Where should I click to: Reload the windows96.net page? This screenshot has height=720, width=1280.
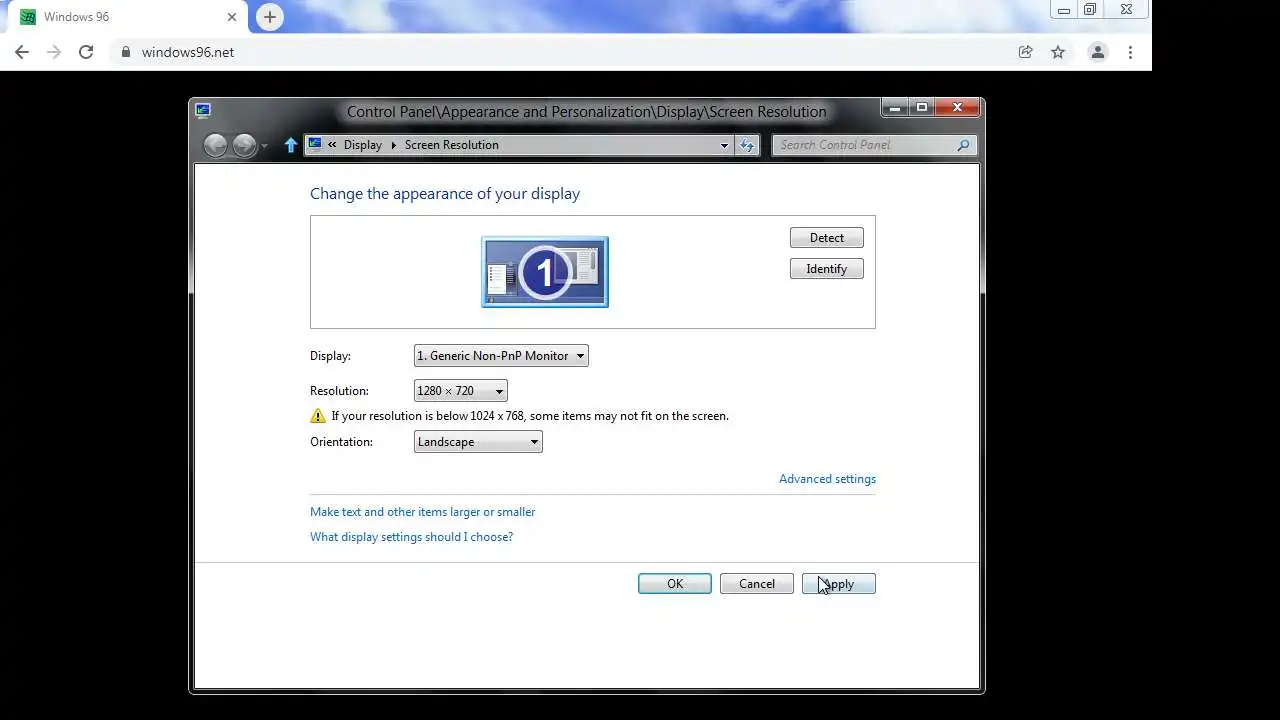(x=86, y=52)
